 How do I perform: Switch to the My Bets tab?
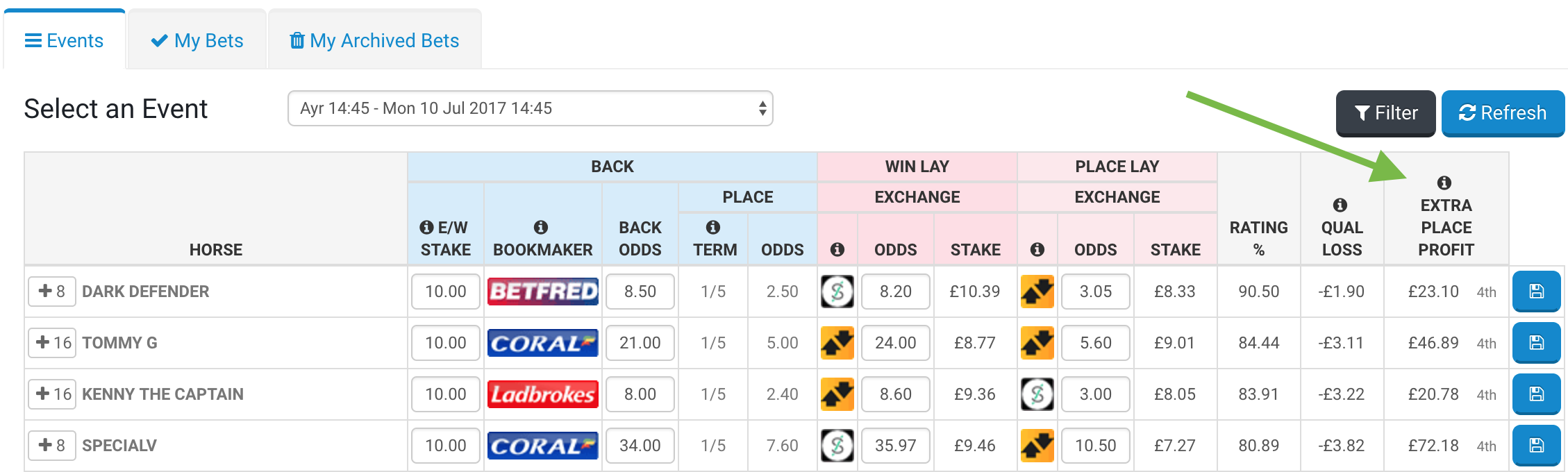click(x=197, y=41)
